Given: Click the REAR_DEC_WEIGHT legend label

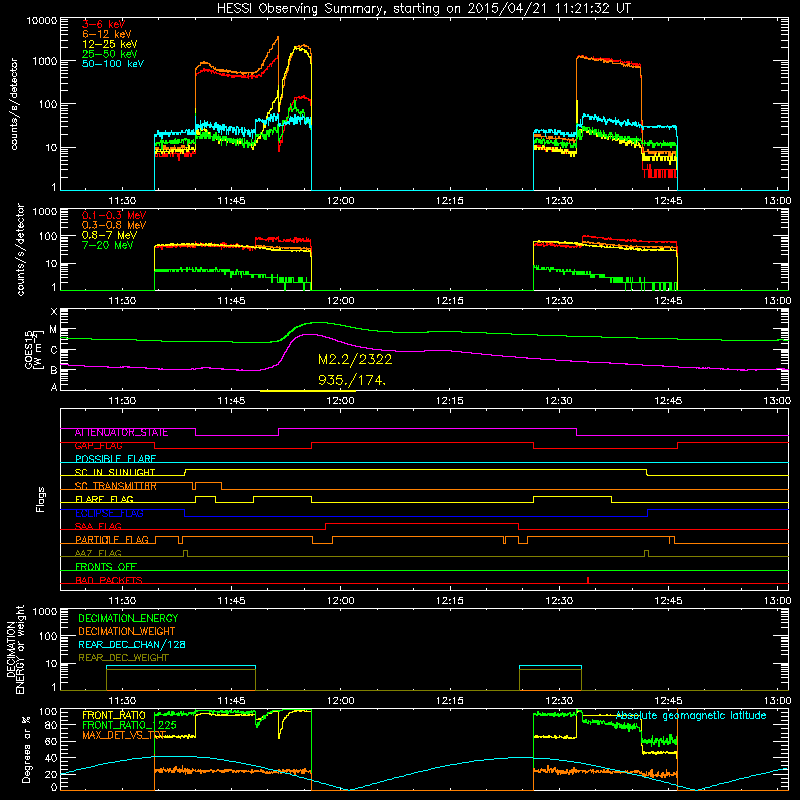Looking at the screenshot, I should (123, 658).
